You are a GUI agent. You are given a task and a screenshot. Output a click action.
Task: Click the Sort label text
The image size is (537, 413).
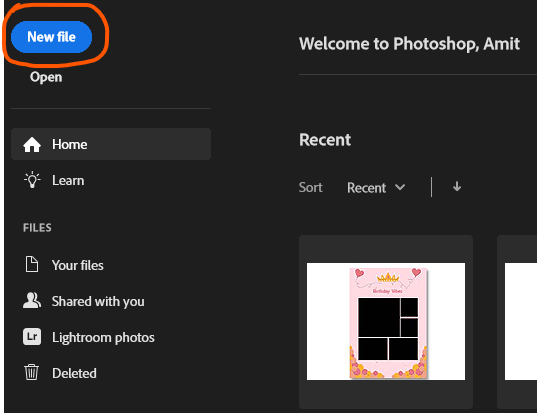point(311,187)
